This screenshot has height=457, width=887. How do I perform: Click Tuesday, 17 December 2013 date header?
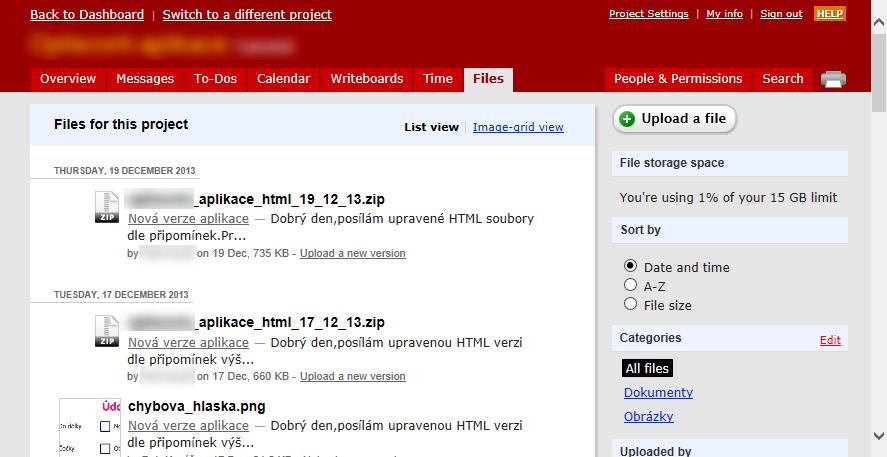tap(121, 295)
